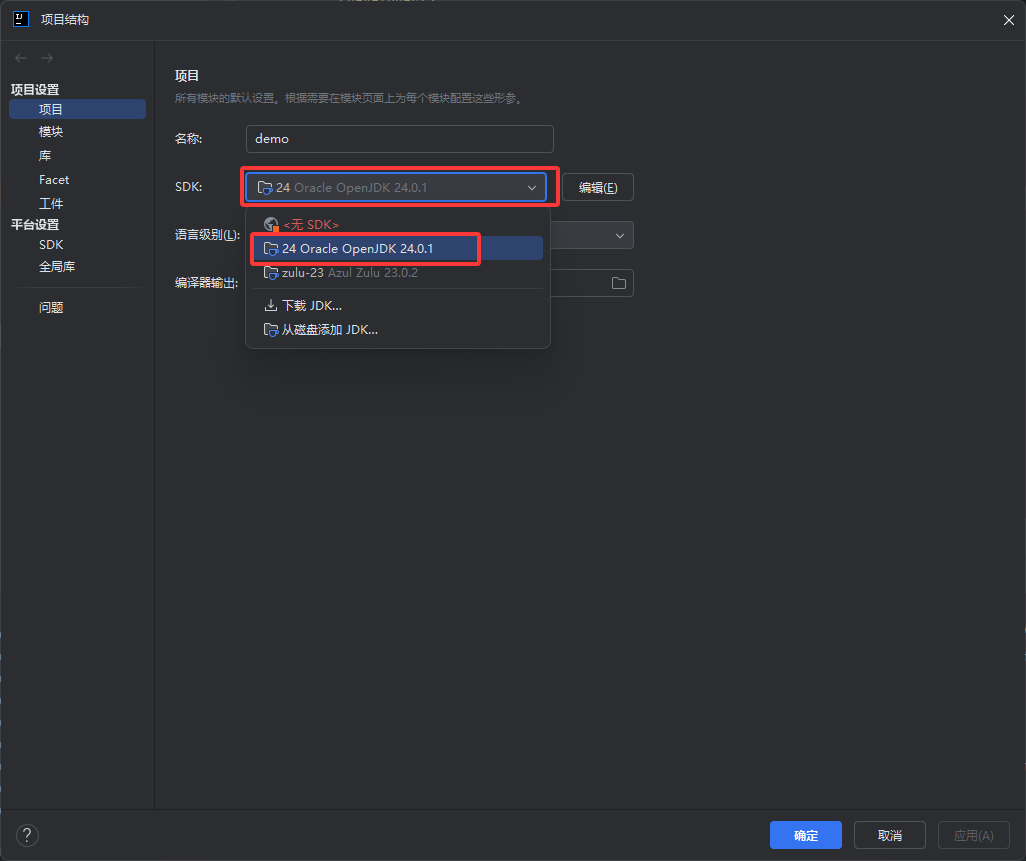Select SDK under 平台设置
1026x861 pixels.
pos(51,245)
